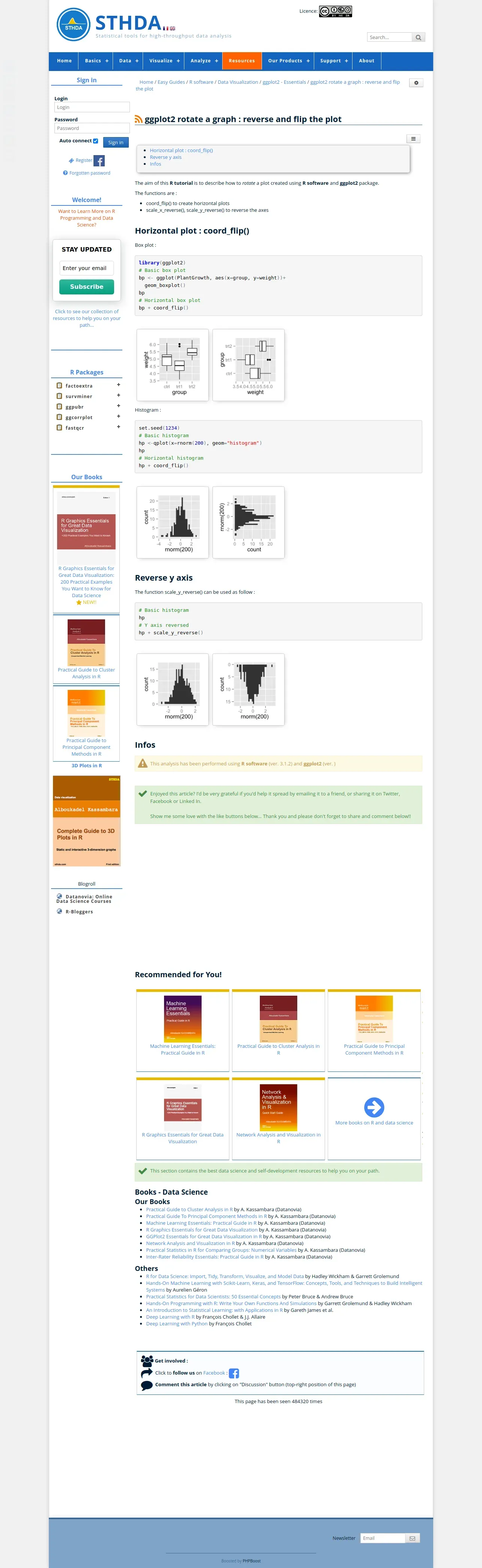Screen dimensions: 482x1568
Task: Go to the Home menu item
Action: tap(65, 61)
